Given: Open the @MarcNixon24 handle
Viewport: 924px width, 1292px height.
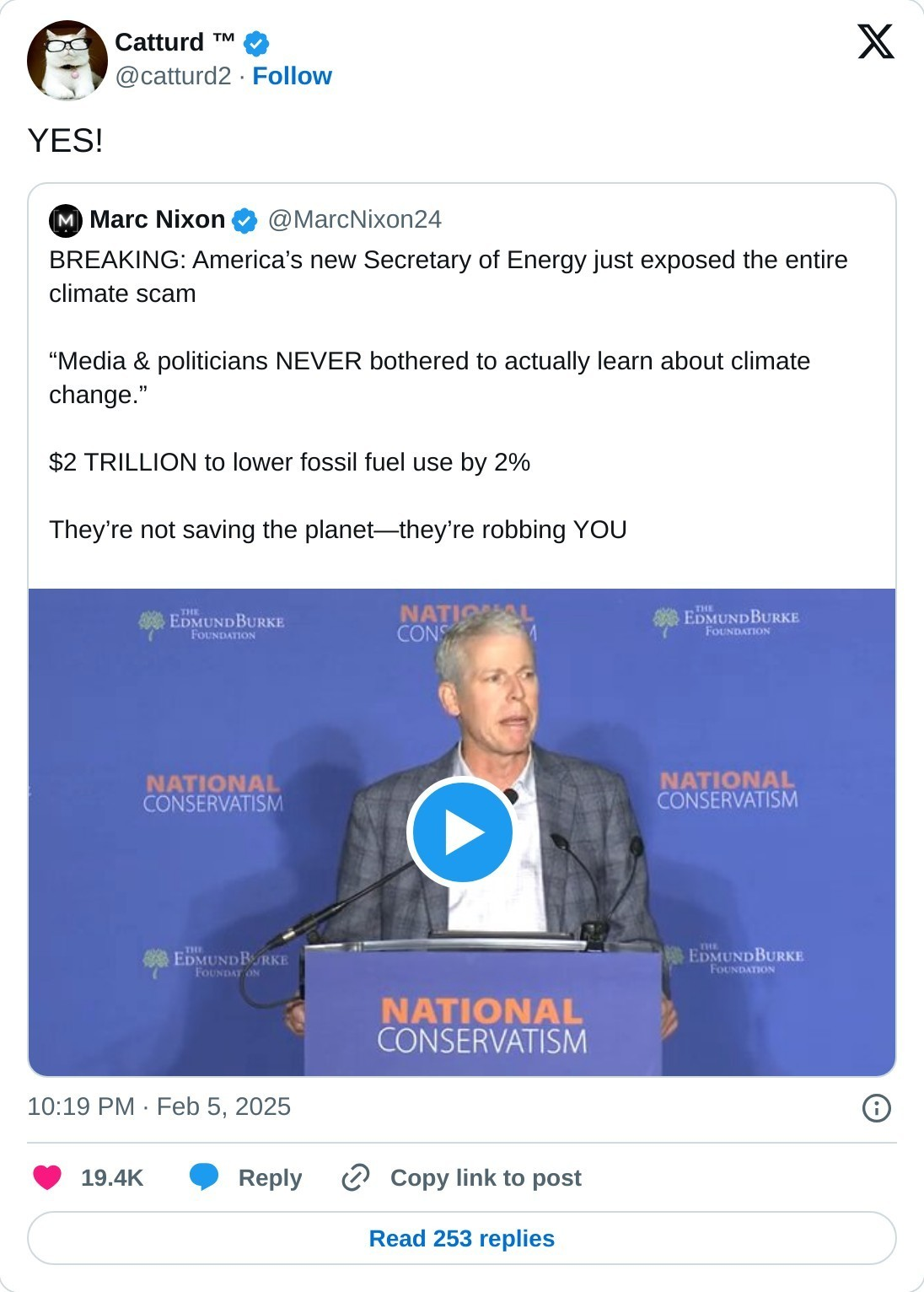Looking at the screenshot, I should pyautogui.click(x=354, y=219).
